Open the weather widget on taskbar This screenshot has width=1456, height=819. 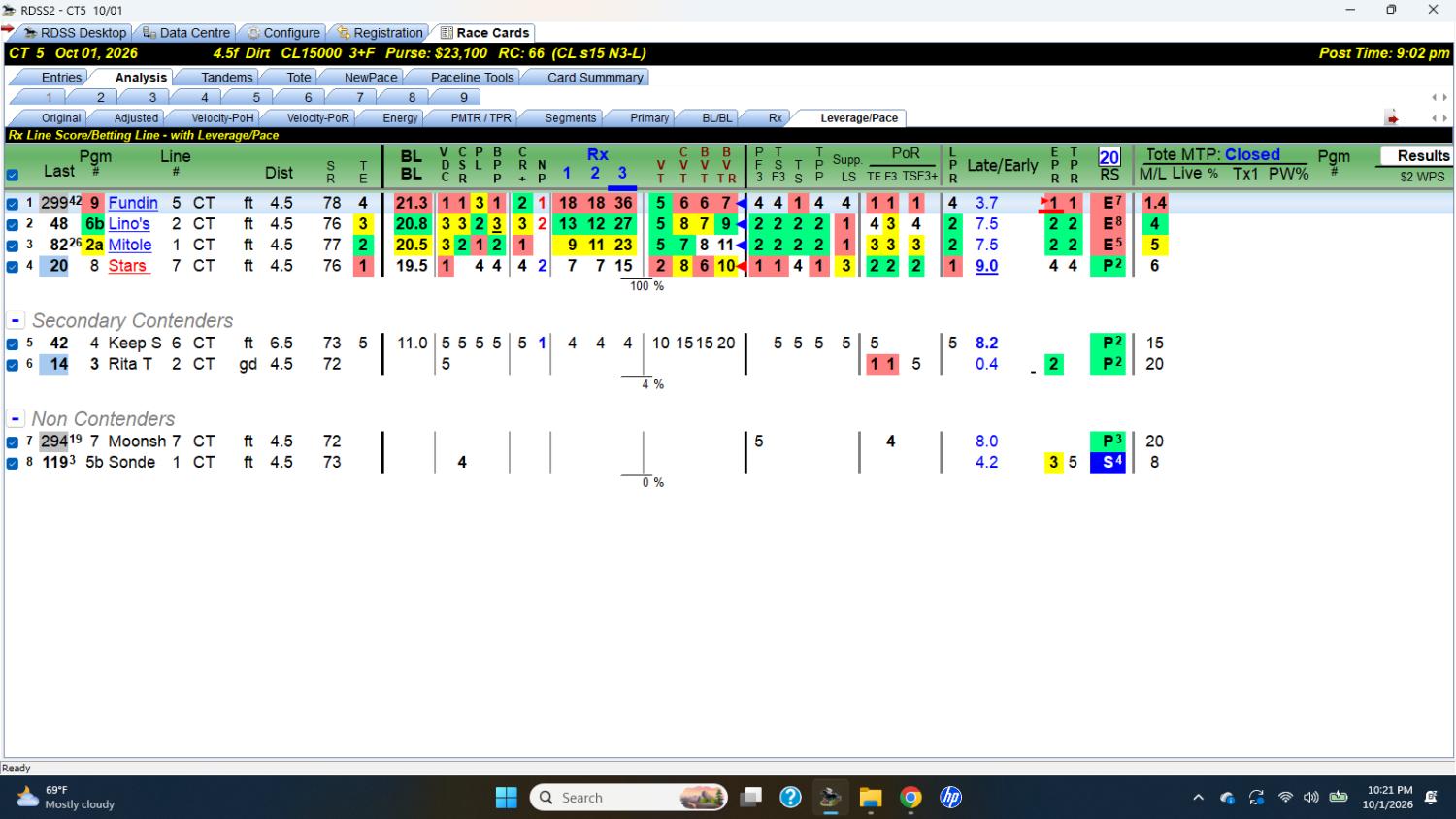point(66,798)
